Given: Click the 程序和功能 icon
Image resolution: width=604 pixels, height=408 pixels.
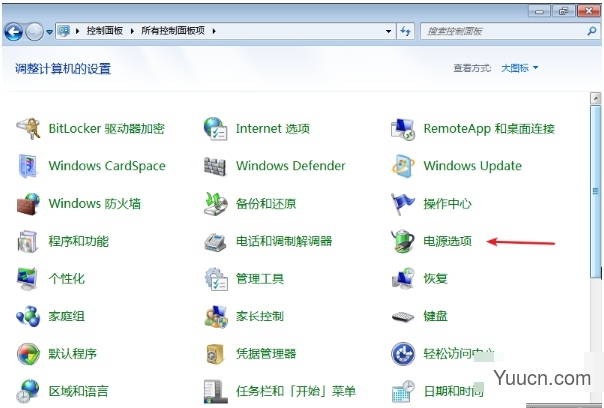Looking at the screenshot, I should pos(28,241).
